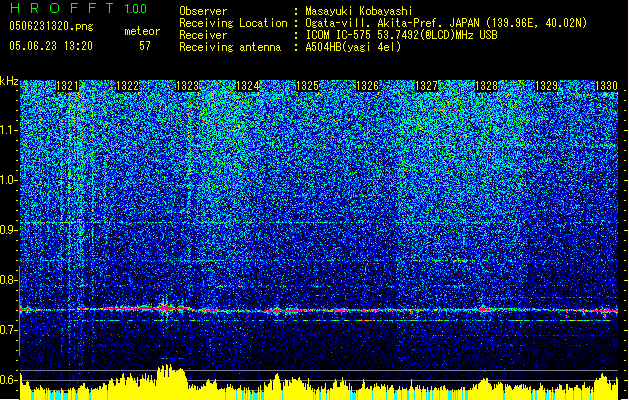Click the date stamp 05.06.23 13:20
This screenshot has width=629, height=400.
point(51,46)
